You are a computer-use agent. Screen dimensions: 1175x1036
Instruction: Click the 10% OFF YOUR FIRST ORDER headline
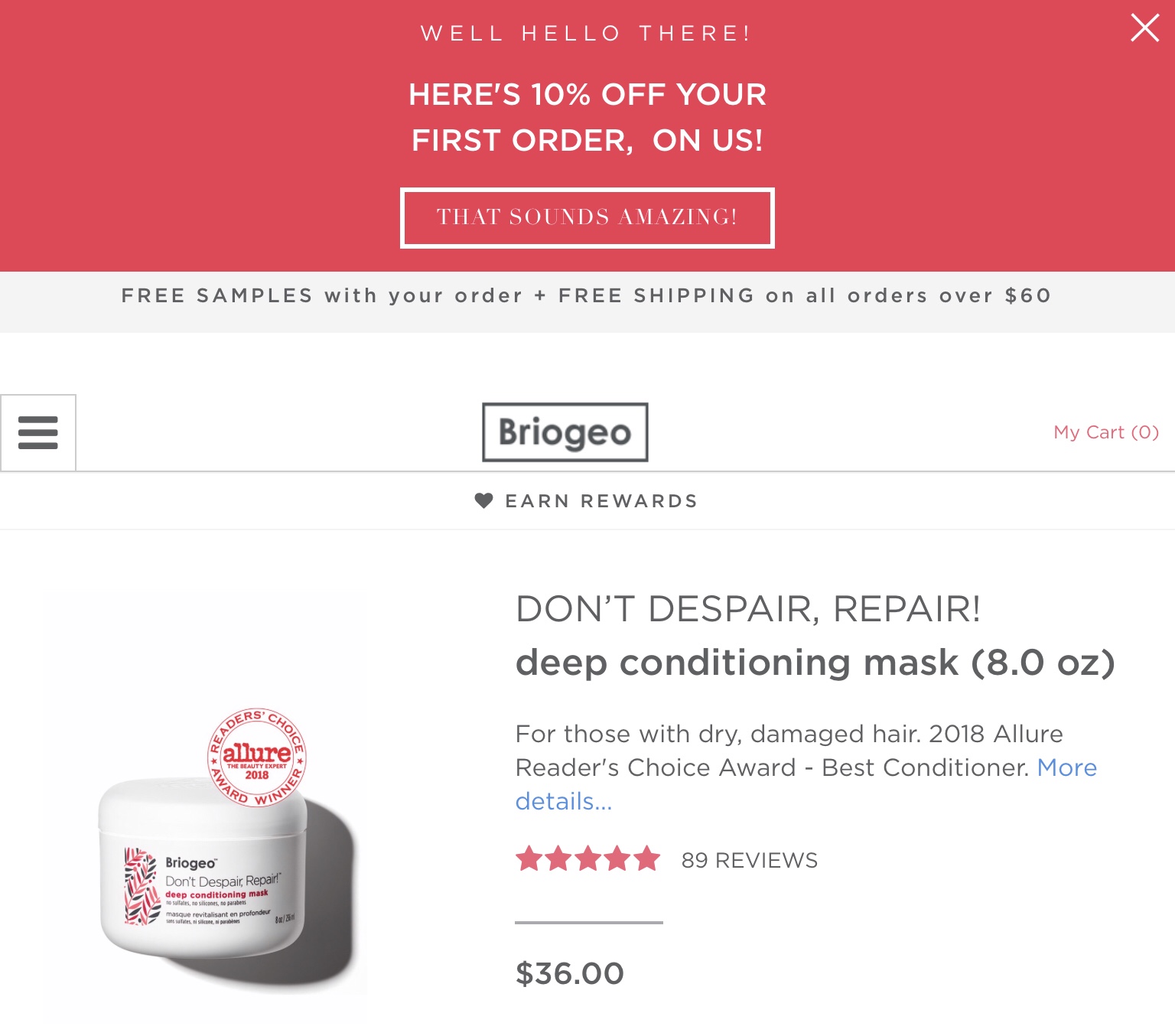coord(587,117)
